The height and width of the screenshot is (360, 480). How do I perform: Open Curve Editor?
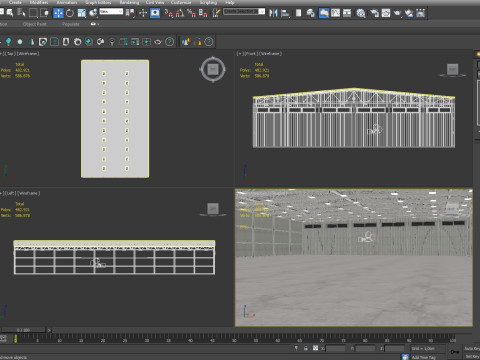[x=336, y=13]
